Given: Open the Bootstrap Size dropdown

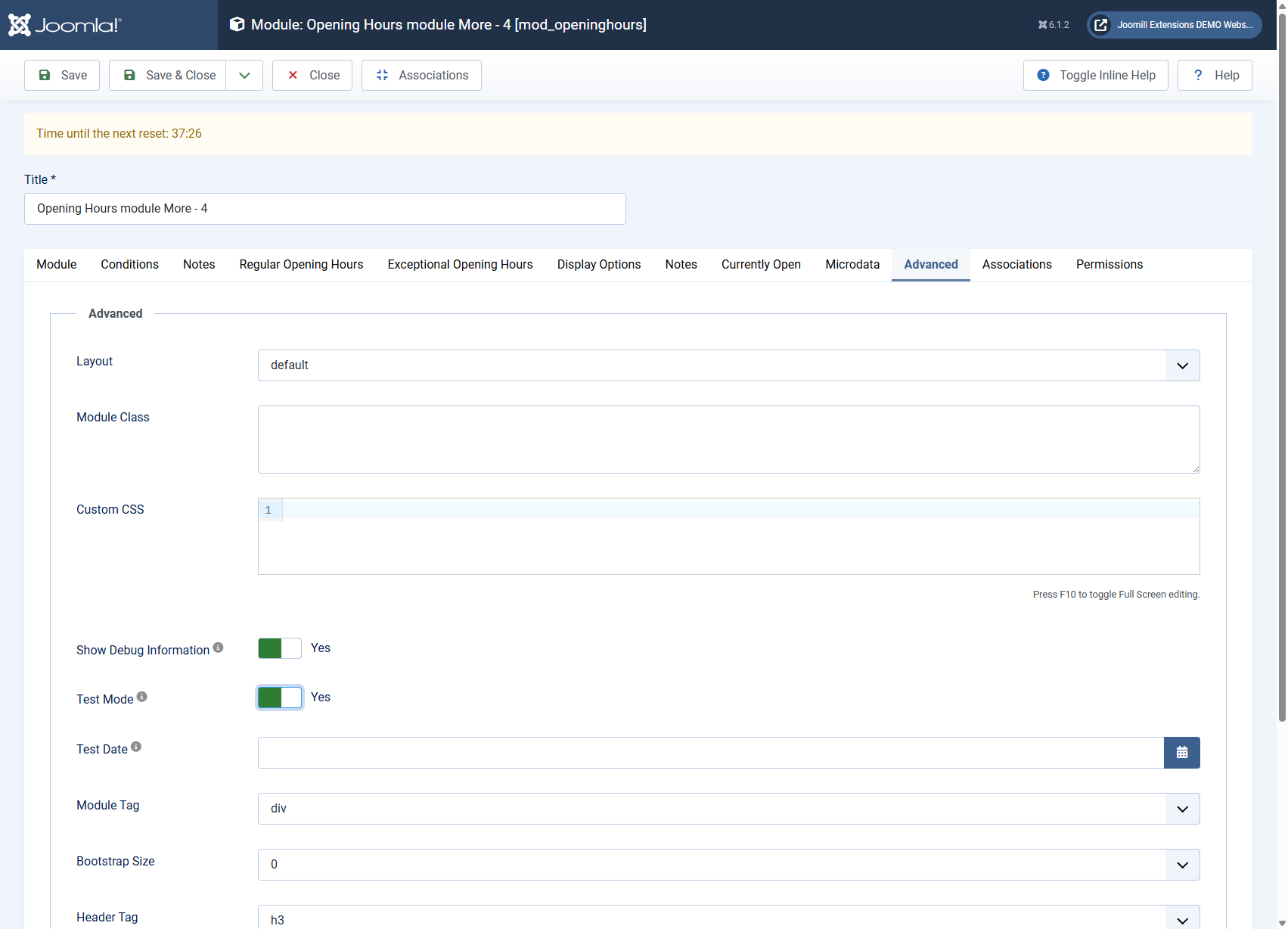Looking at the screenshot, I should point(728,865).
